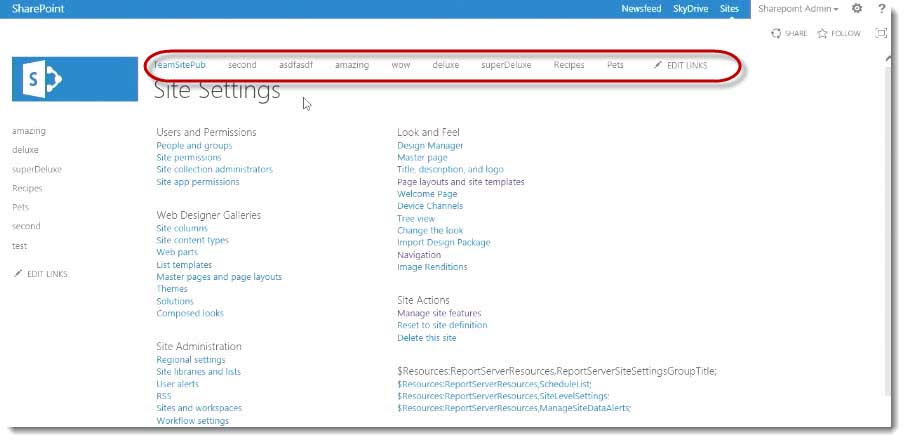Viewport: 906px width, 442px height.
Task: Open asdfasdf in top navigation
Action: tap(296, 65)
